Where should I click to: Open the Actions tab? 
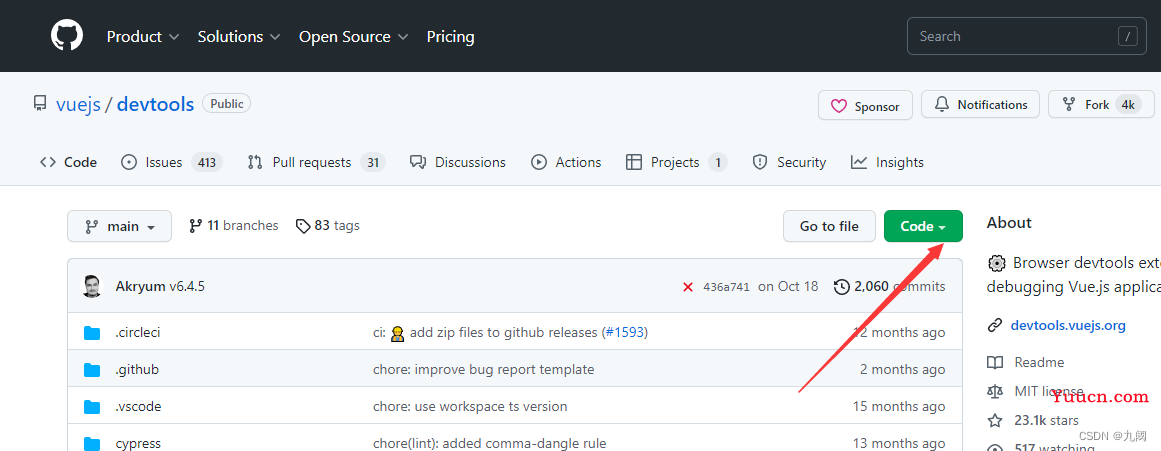pos(566,162)
